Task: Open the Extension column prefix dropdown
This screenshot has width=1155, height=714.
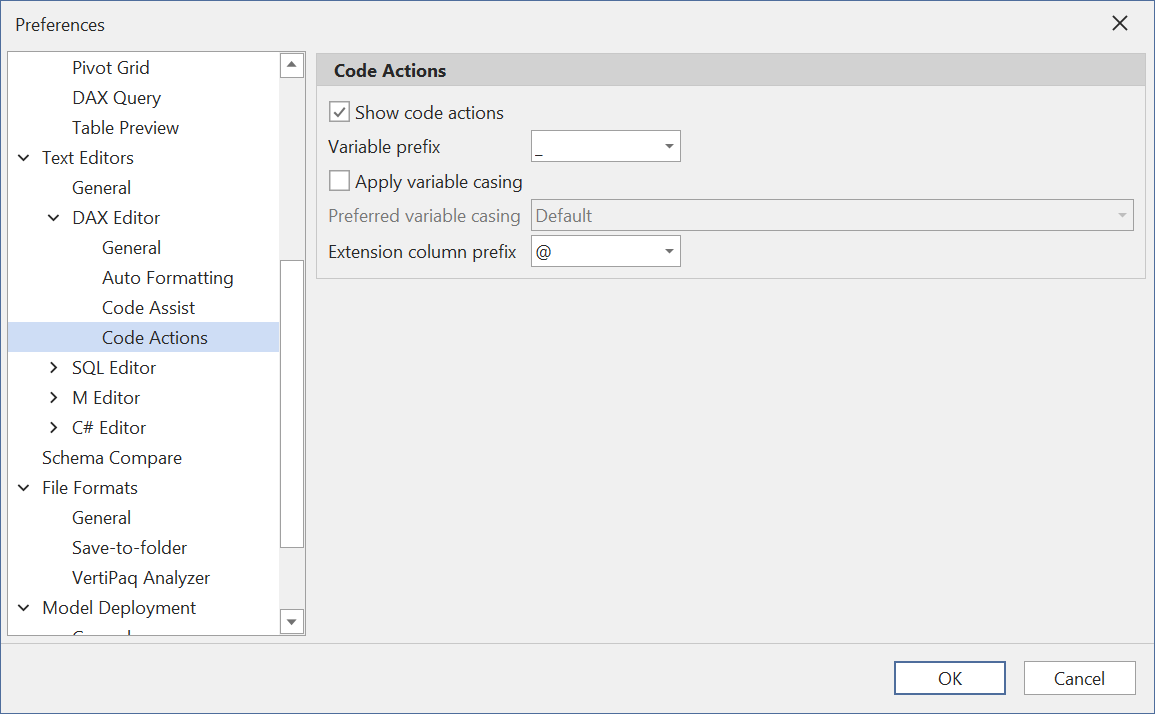Action: [668, 251]
